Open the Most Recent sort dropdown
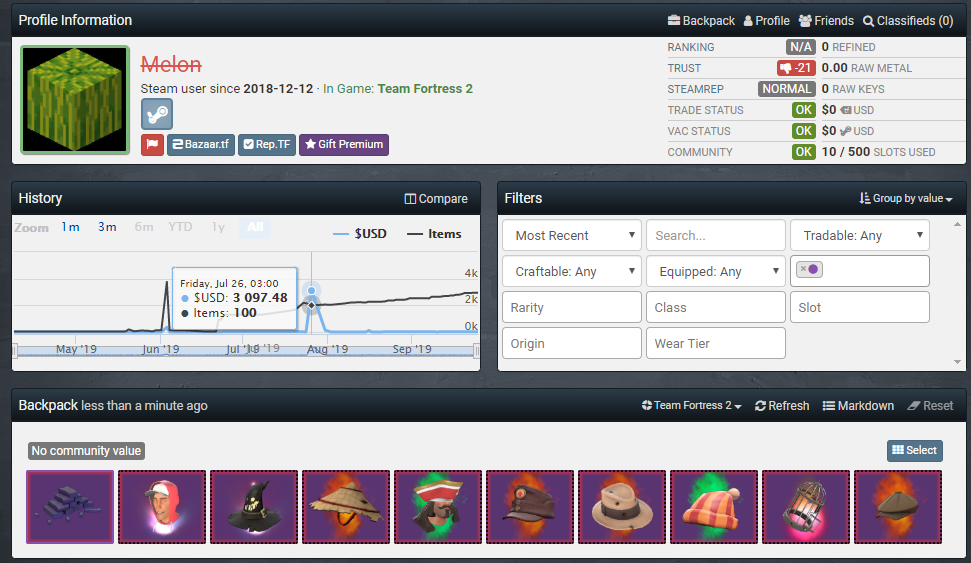Screen dimensions: 971x563 pyautogui.click(x=572, y=235)
